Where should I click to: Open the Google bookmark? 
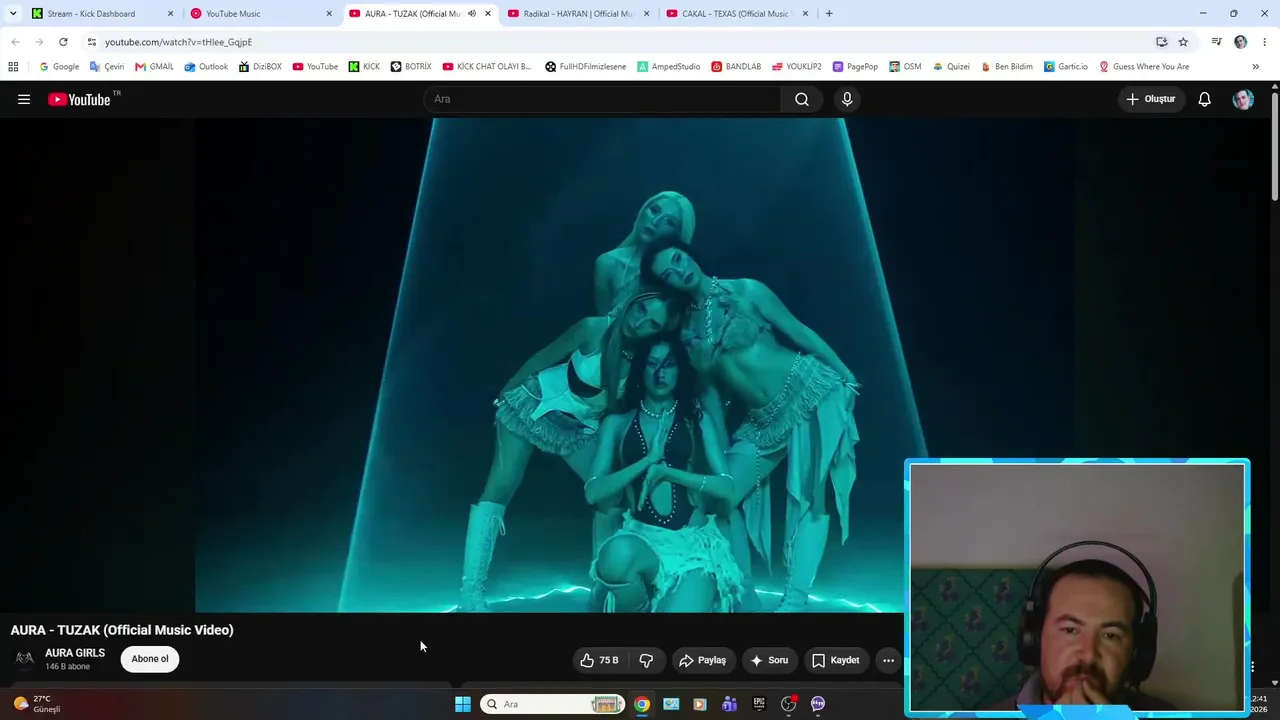click(59, 67)
